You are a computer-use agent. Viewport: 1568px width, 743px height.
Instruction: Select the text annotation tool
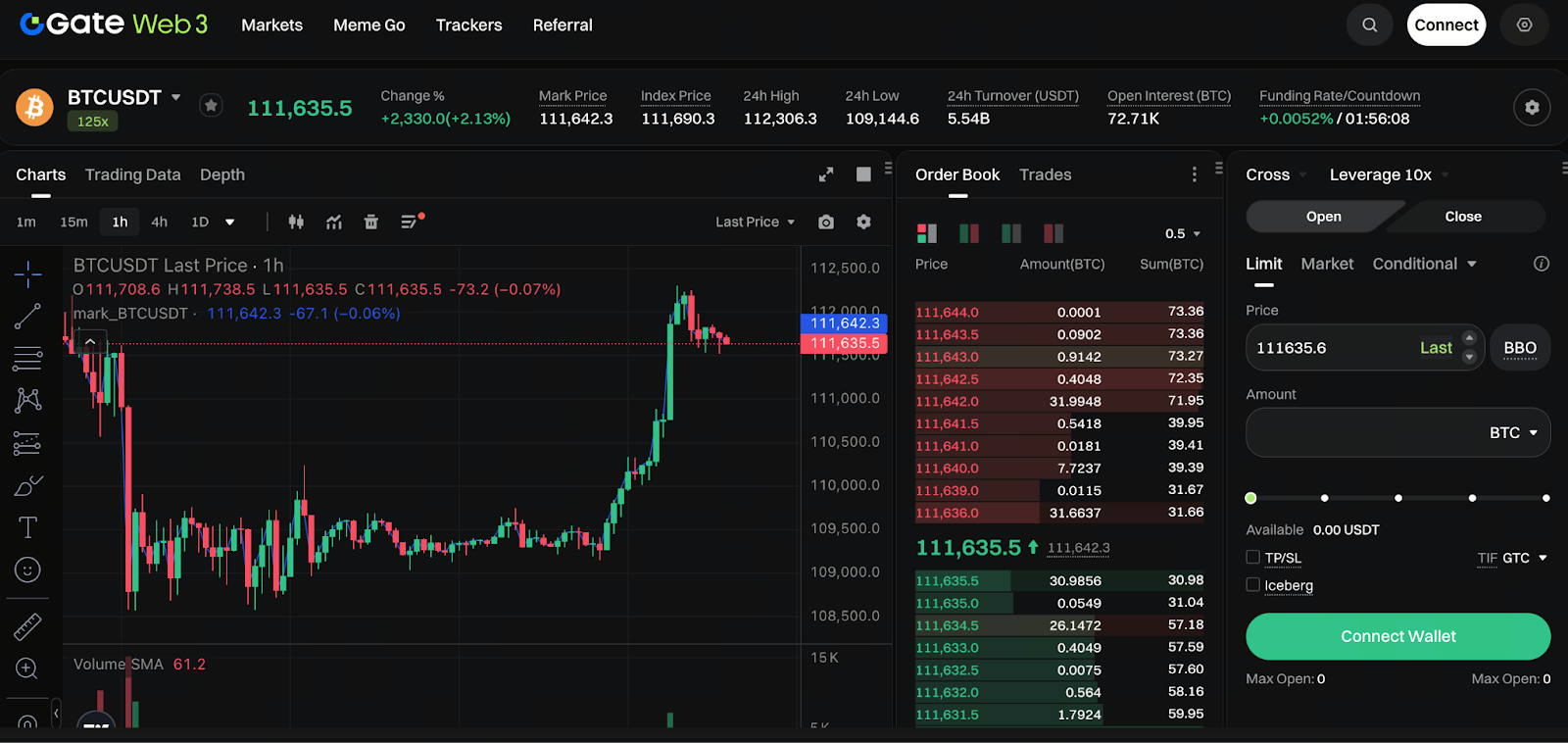[x=27, y=527]
